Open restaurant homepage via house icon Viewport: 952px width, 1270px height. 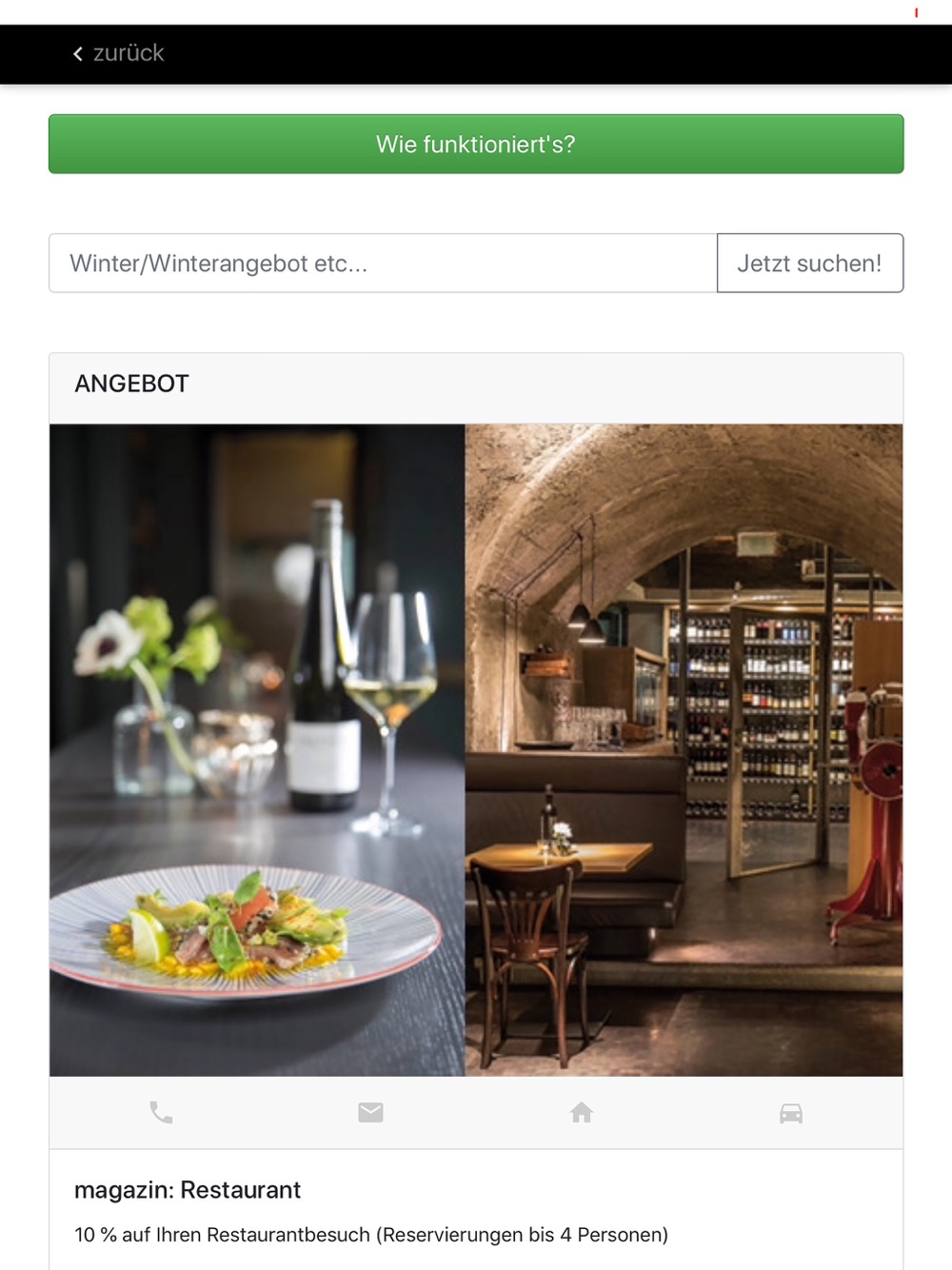pyautogui.click(x=582, y=1112)
